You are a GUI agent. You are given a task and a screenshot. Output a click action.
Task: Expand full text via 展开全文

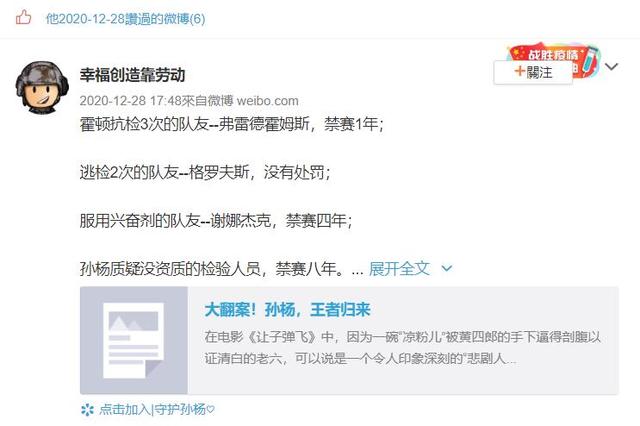tap(399, 268)
